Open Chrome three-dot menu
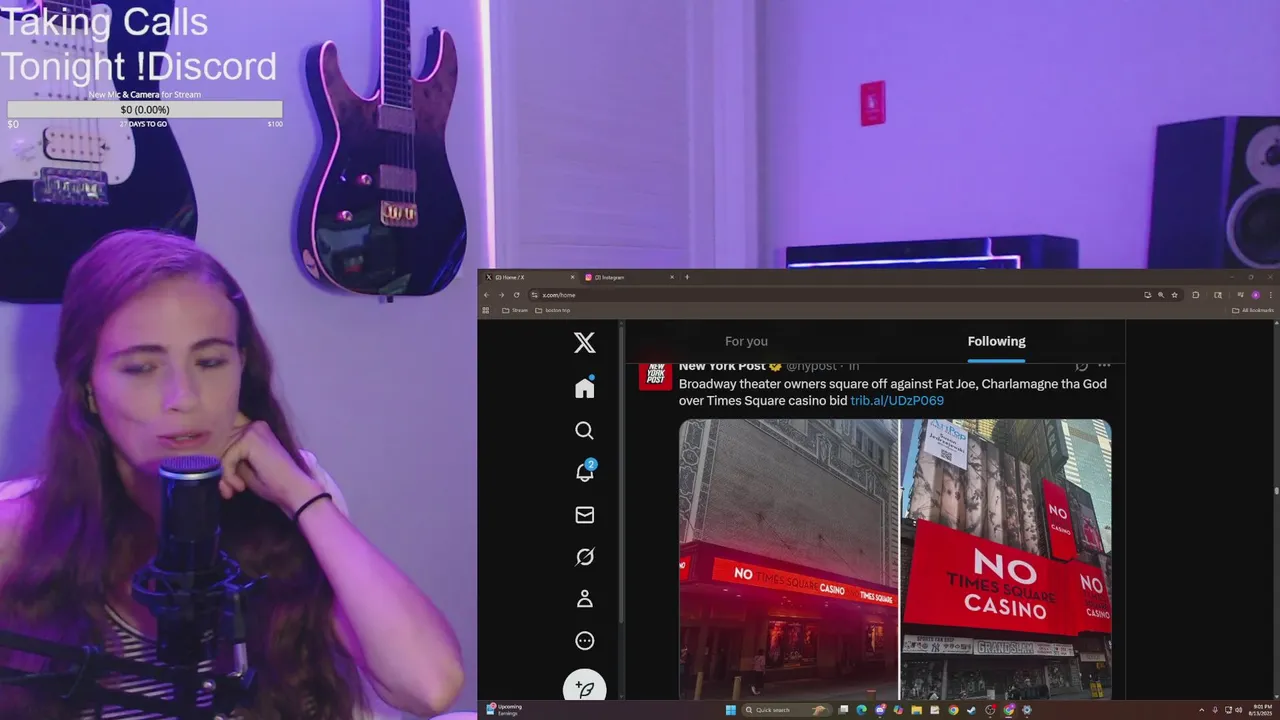The width and height of the screenshot is (1280, 720). click(x=1271, y=295)
